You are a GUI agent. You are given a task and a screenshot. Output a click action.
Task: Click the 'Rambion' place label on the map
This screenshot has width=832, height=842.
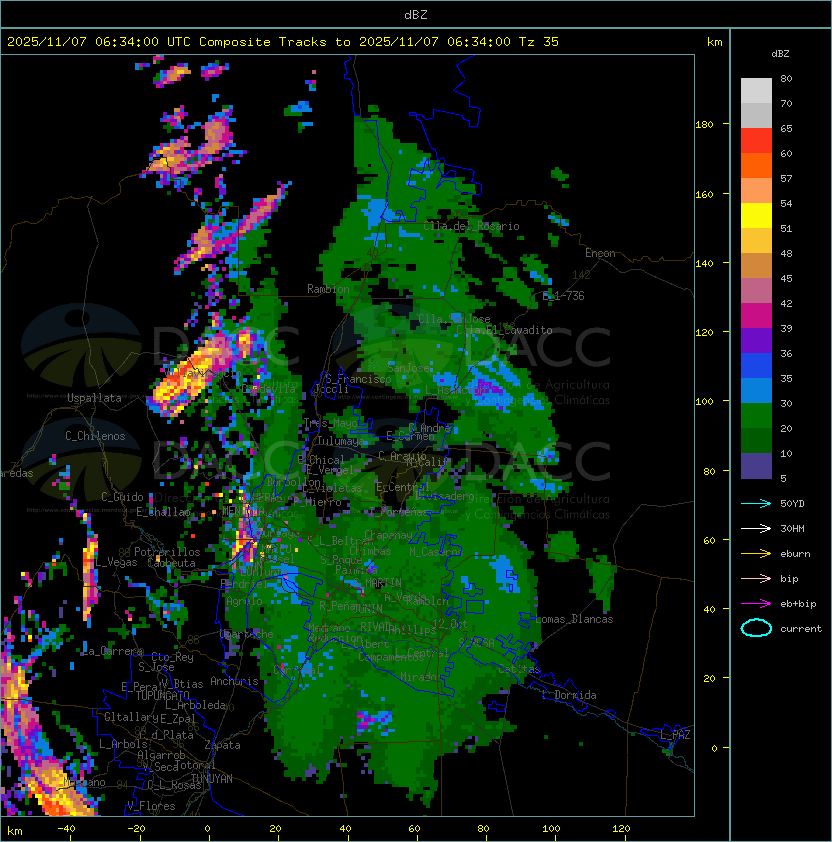click(x=328, y=289)
